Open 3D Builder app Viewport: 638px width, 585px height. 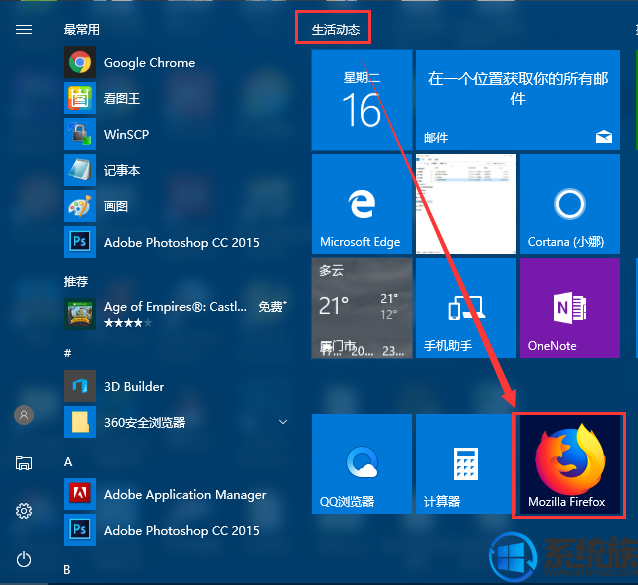pyautogui.click(x=177, y=386)
